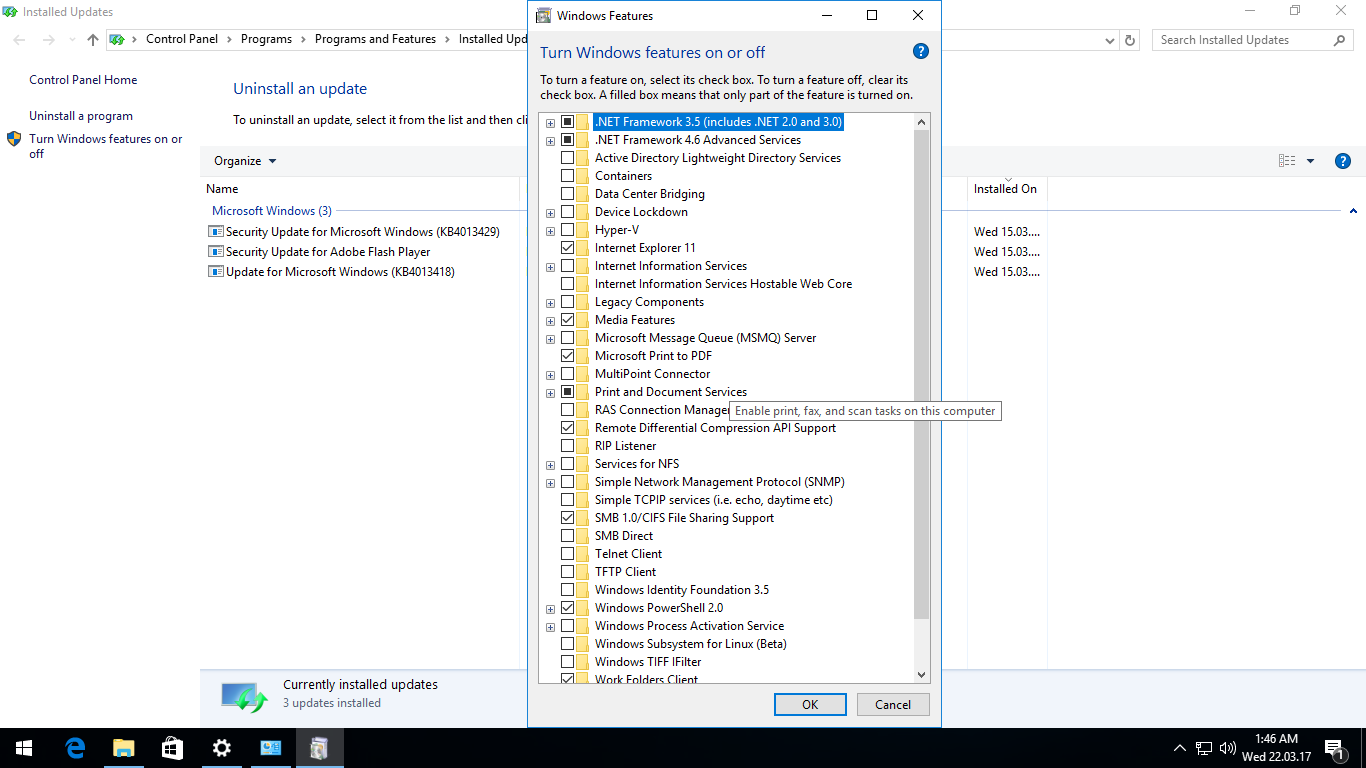Open the Control Panel Home link
1366x768 pixels.
83,80
